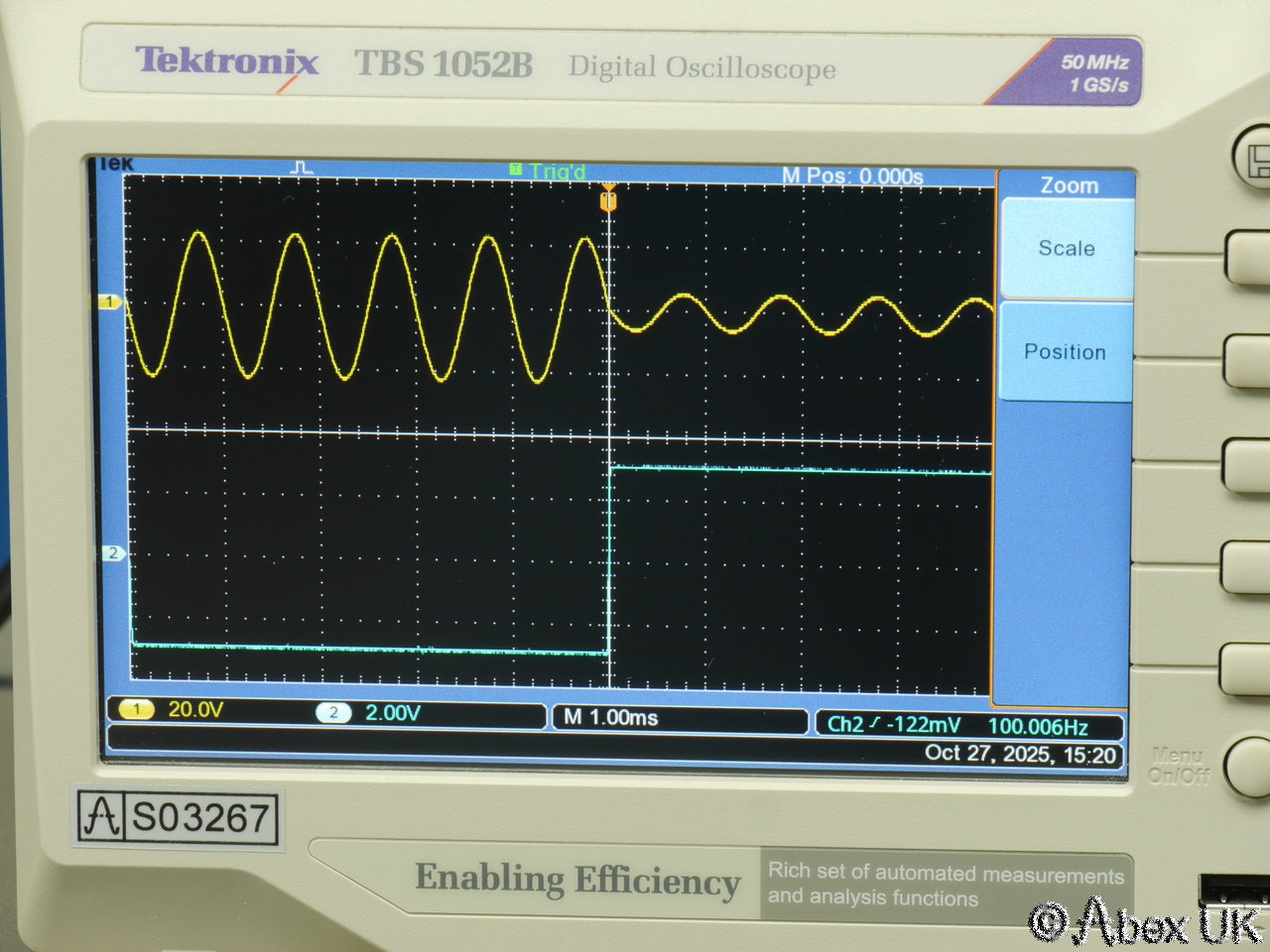The image size is (1270, 952).
Task: Click the date and time display
Action: click(x=1020, y=754)
